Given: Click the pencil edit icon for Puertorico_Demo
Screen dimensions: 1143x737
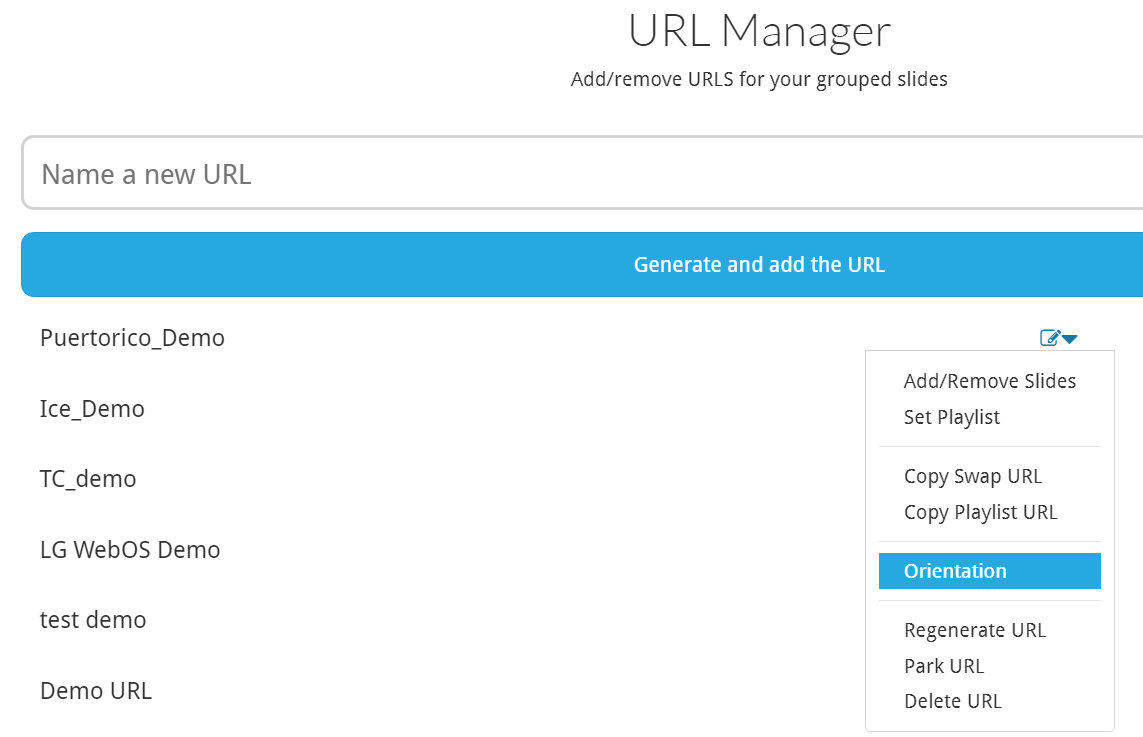Looking at the screenshot, I should coord(1050,338).
